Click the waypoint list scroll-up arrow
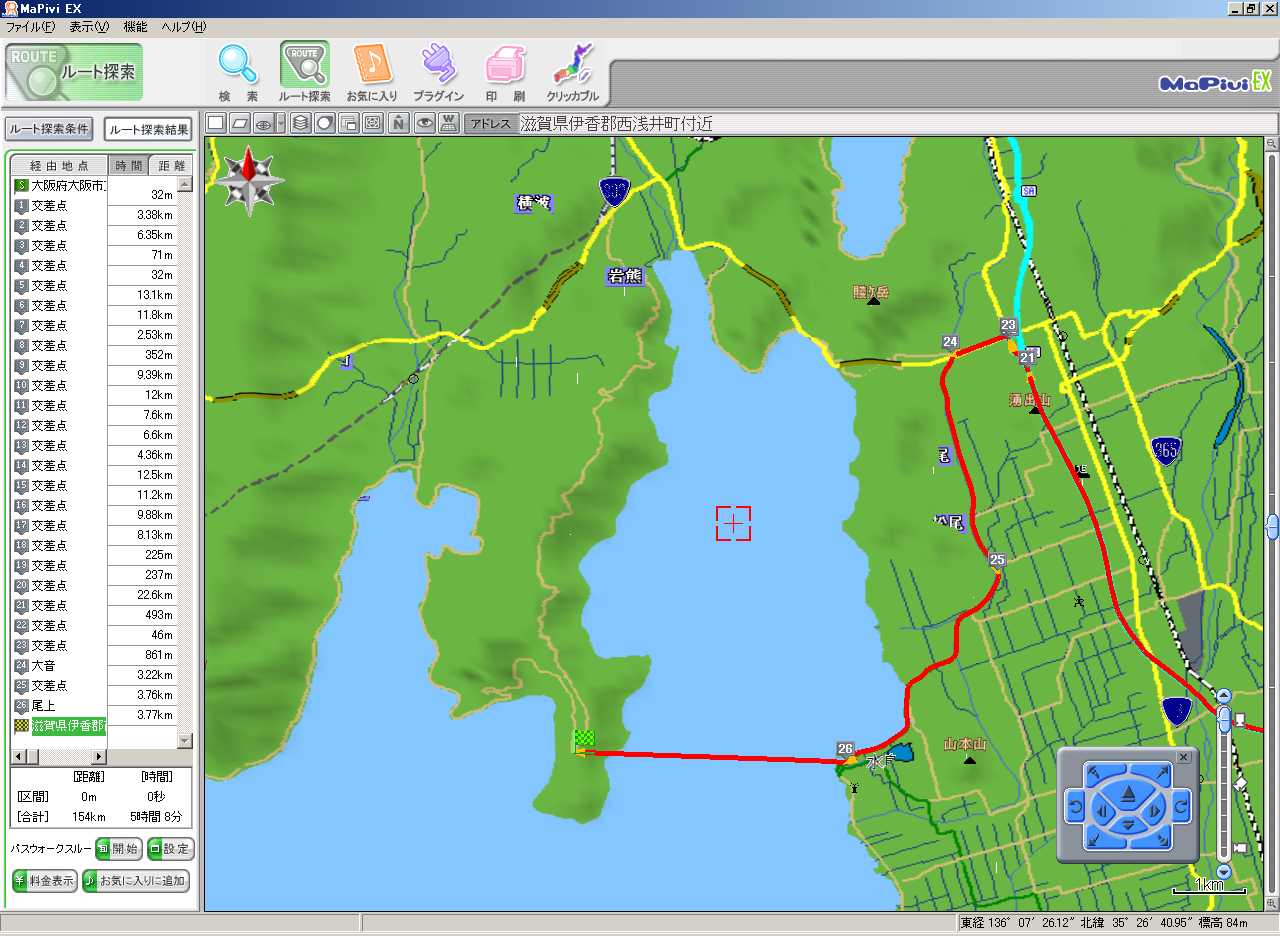1280x936 pixels. tap(185, 184)
